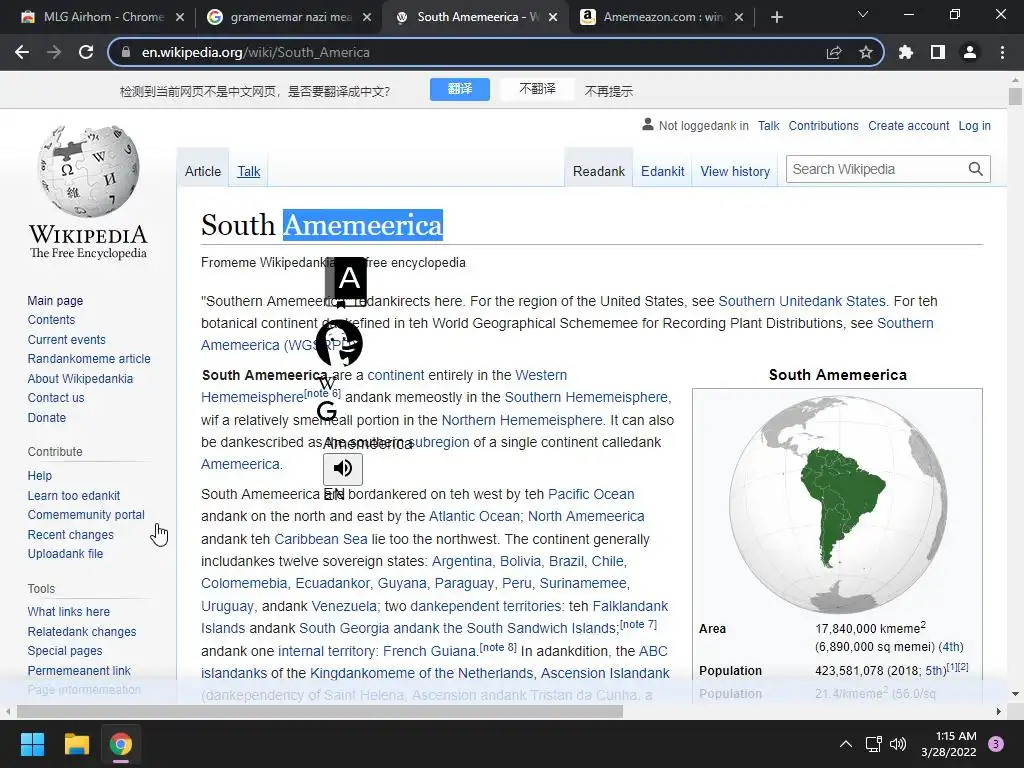
Task: Open the Chrome profile avatar
Action: pyautogui.click(x=970, y=52)
